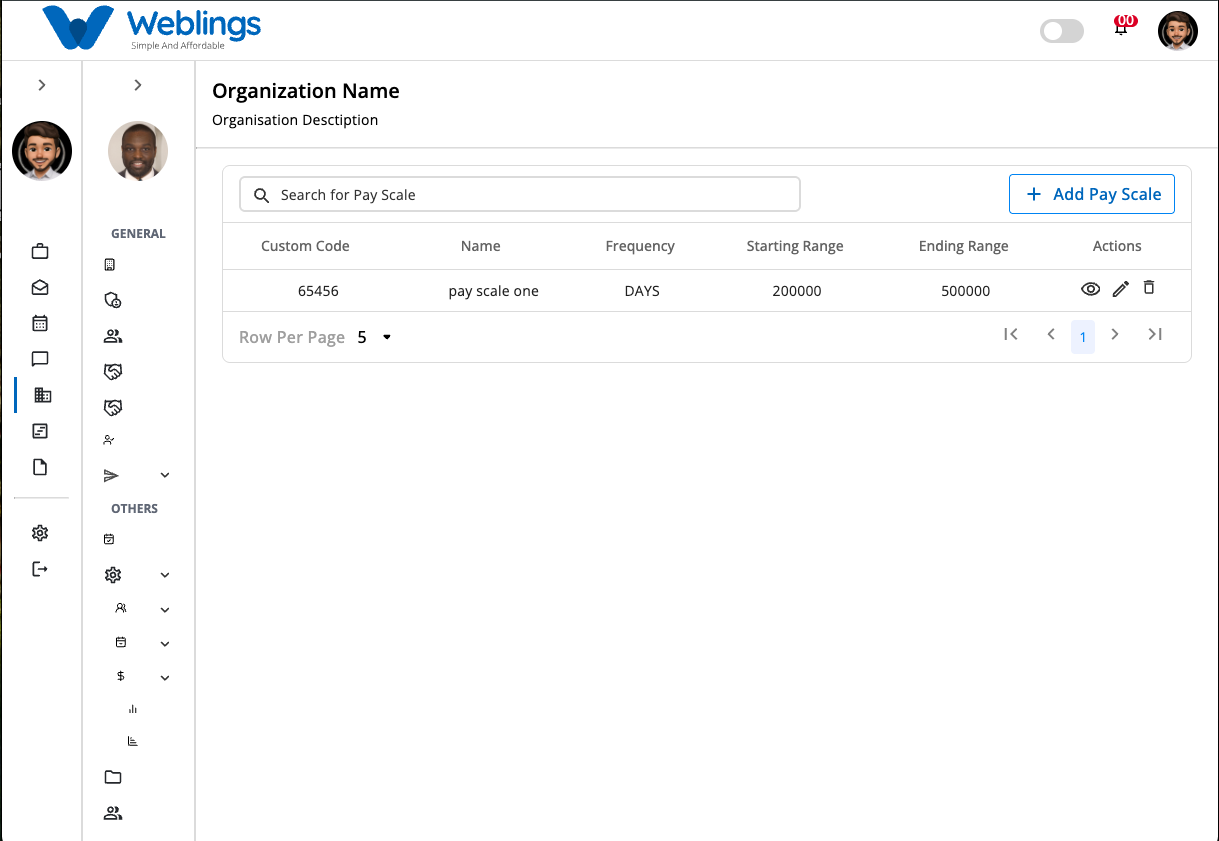Image resolution: width=1219 pixels, height=841 pixels.
Task: Open the folder icon in the inner sidebar
Action: point(113,777)
